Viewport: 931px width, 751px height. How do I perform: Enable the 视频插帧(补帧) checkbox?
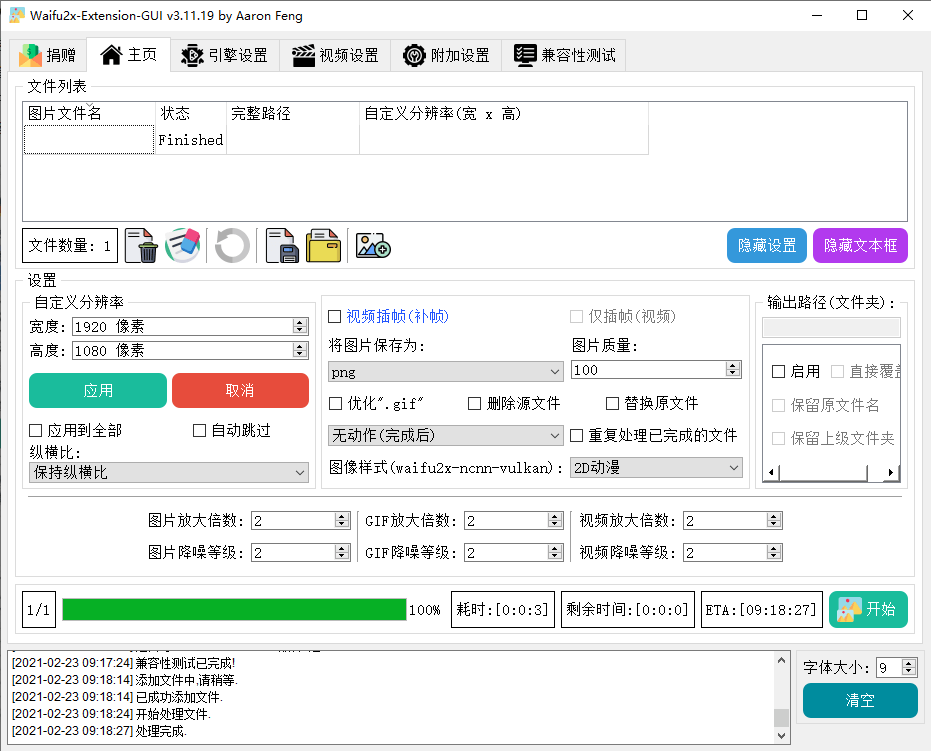click(x=335, y=317)
